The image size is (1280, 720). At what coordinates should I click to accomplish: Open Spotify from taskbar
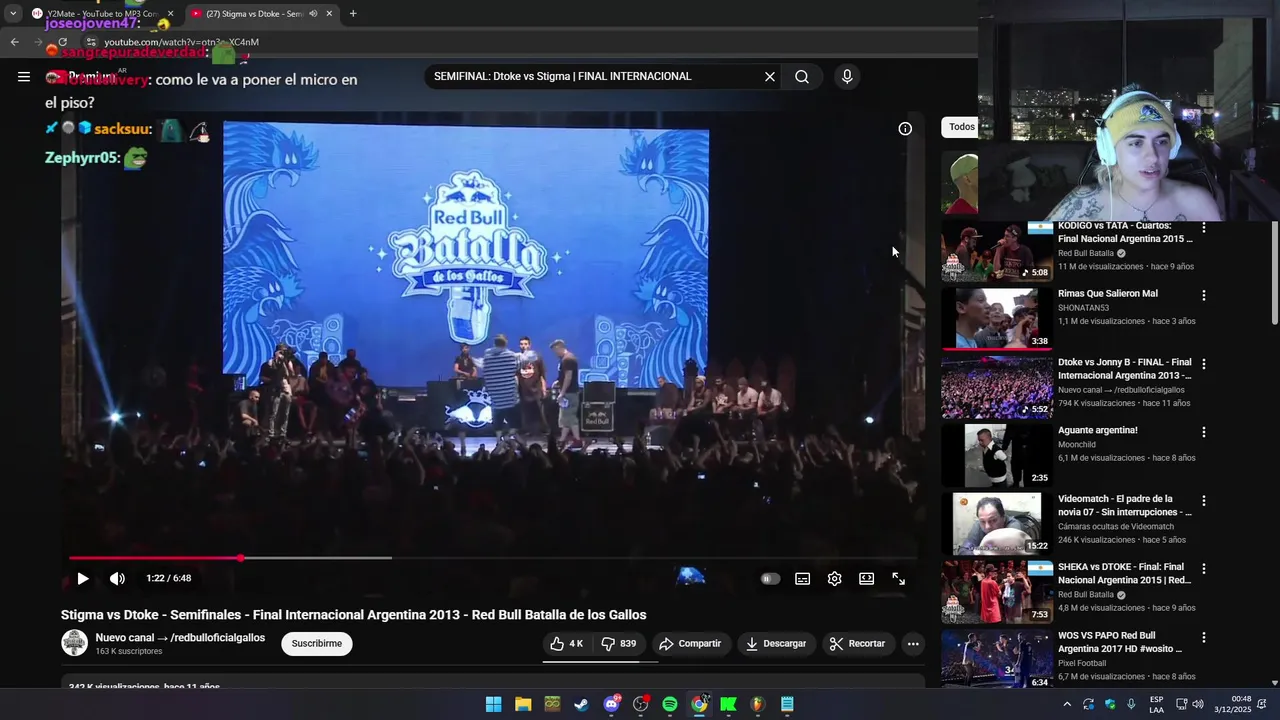(670, 704)
